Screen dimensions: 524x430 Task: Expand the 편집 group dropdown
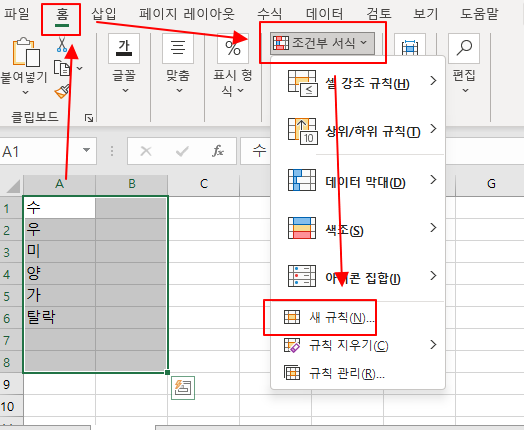tap(465, 91)
